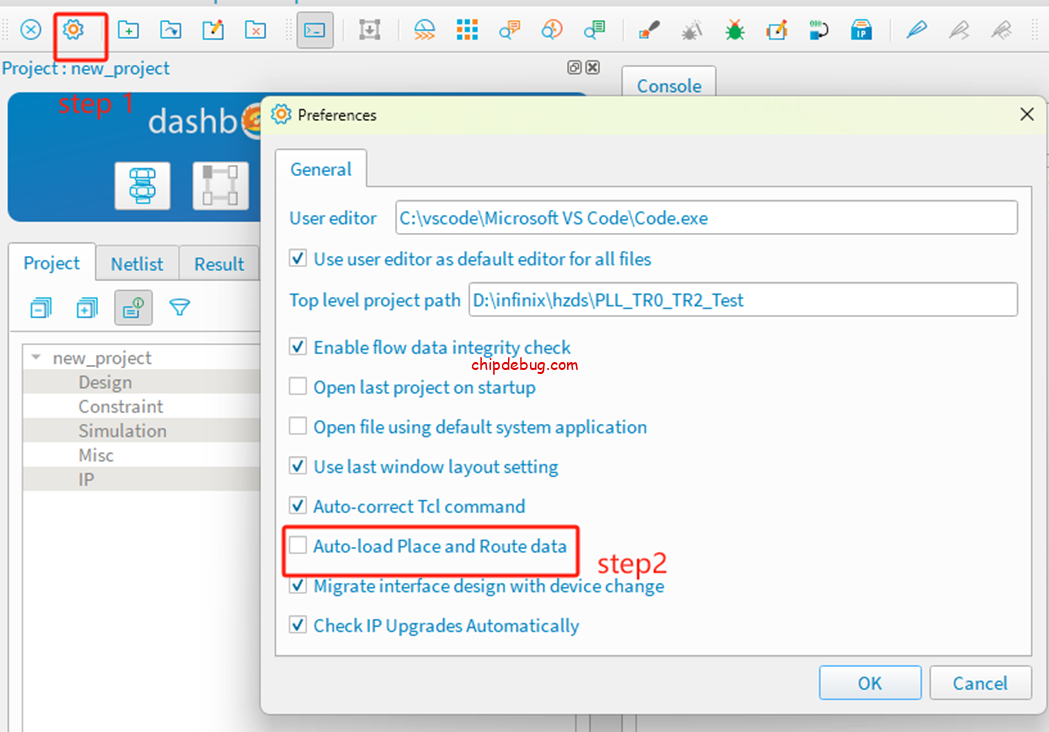Check Open last project on startup
Screen dimensions: 1049x732
click(x=298, y=387)
